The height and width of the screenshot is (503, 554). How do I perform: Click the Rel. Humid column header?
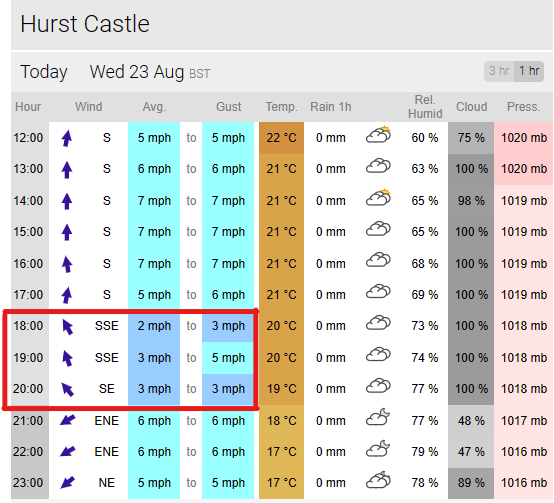(425, 107)
